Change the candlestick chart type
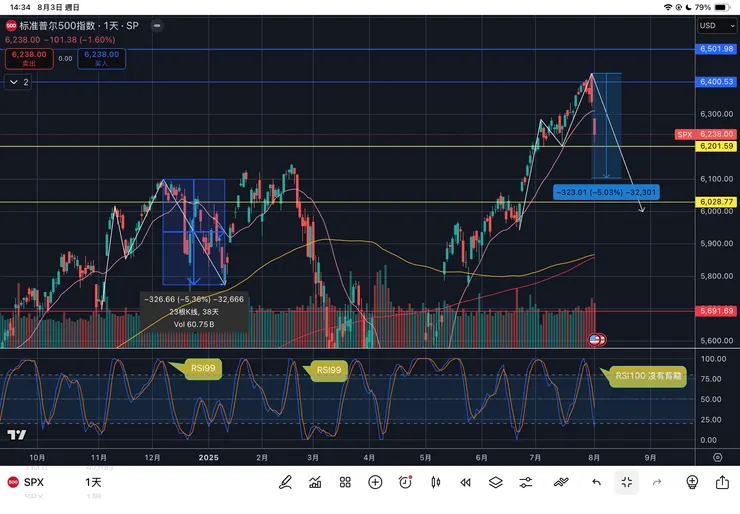Screen dimensions: 740x514 point(436,482)
